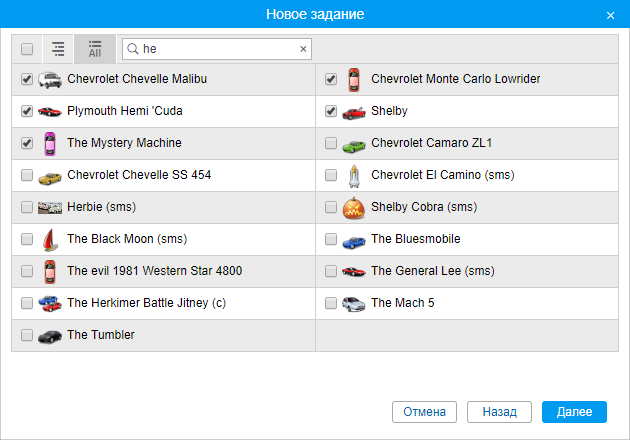Image resolution: width=630 pixels, height=440 pixels.
Task: Clear the search field with the X icon
Action: 303,48
